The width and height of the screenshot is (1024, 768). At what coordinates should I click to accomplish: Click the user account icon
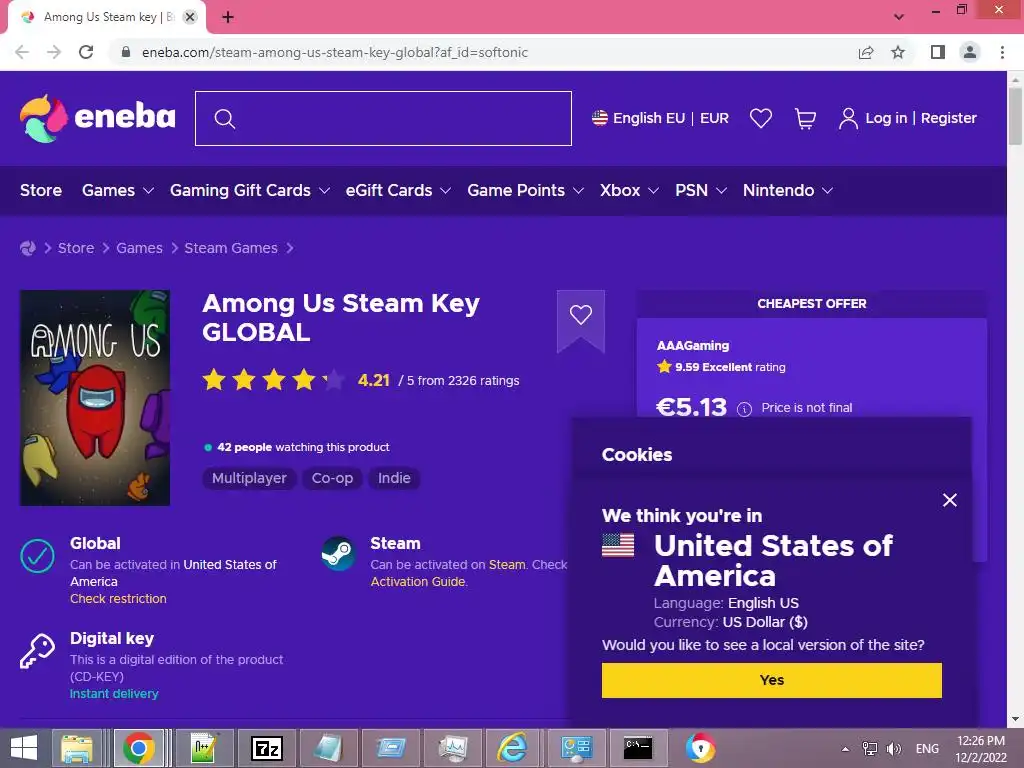point(848,118)
